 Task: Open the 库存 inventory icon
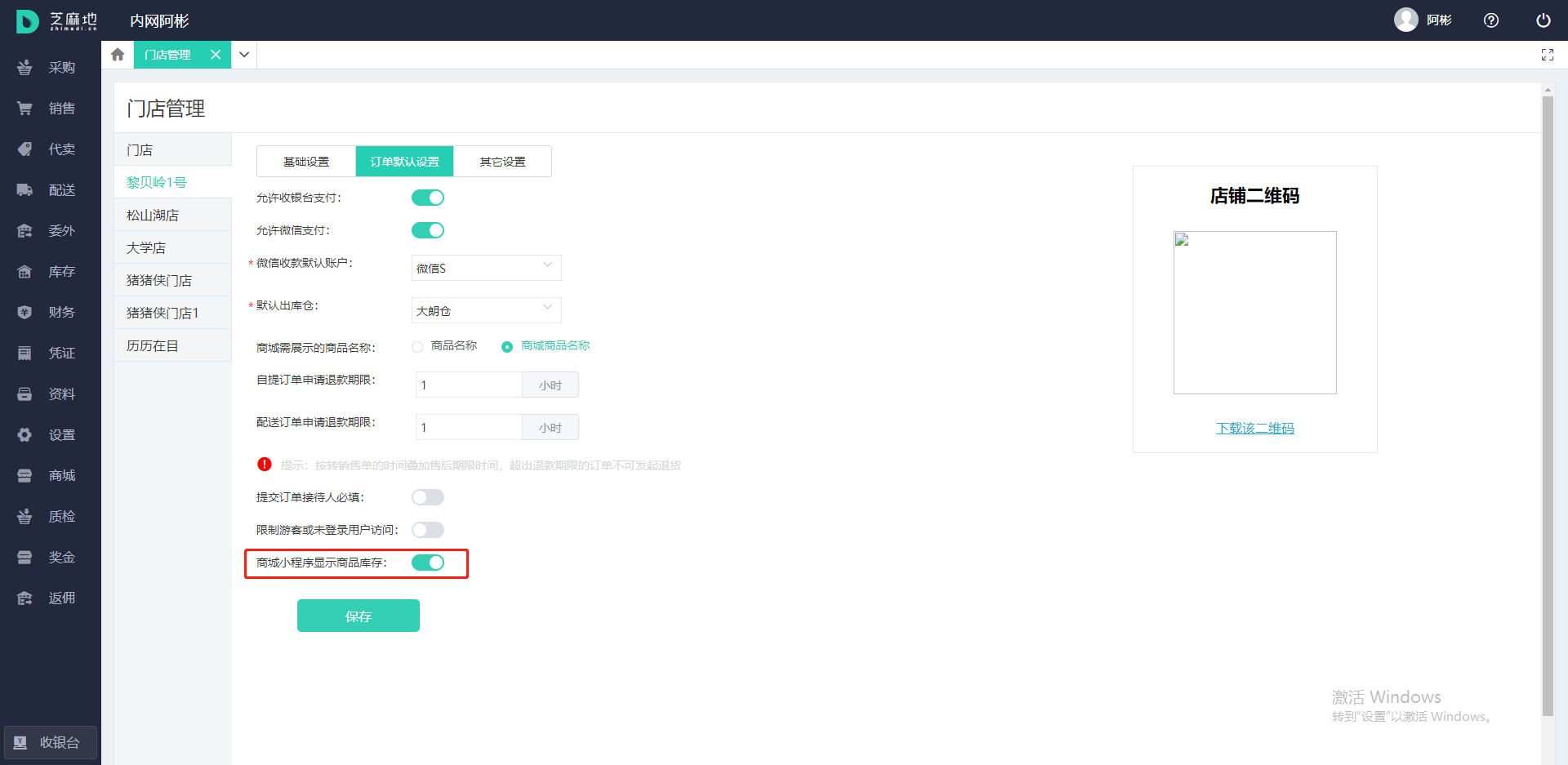click(24, 272)
